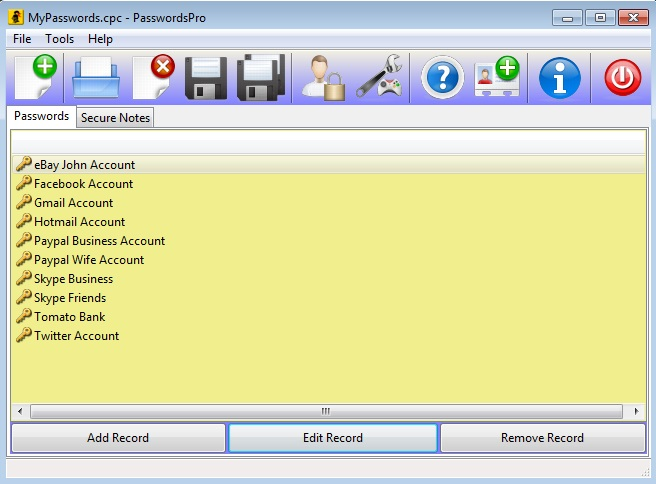Viewport: 656px width, 484px height.
Task: Click the red power button icon
Action: (x=622, y=77)
